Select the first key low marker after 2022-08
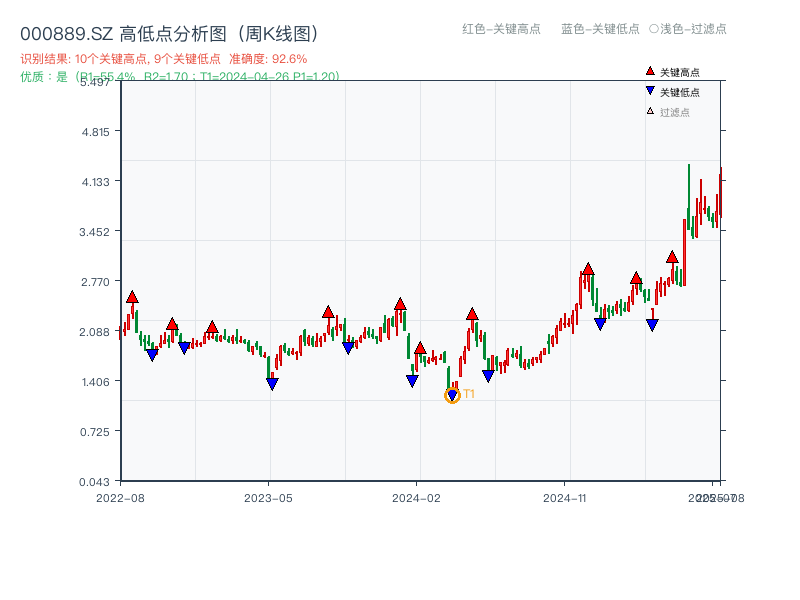Image resolution: width=800 pixels, height=600 pixels. point(152,355)
